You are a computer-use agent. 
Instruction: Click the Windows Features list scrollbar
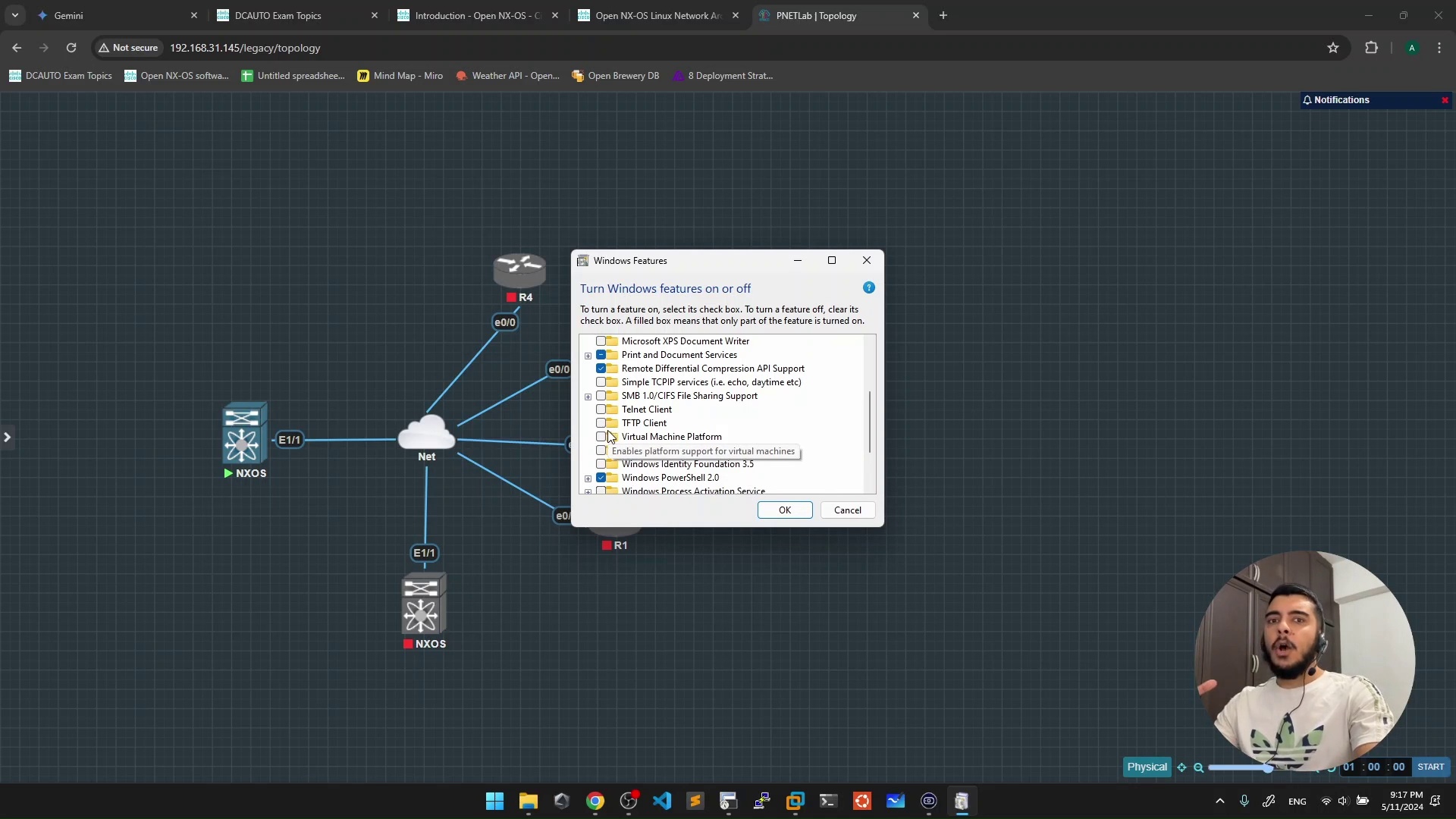click(870, 422)
